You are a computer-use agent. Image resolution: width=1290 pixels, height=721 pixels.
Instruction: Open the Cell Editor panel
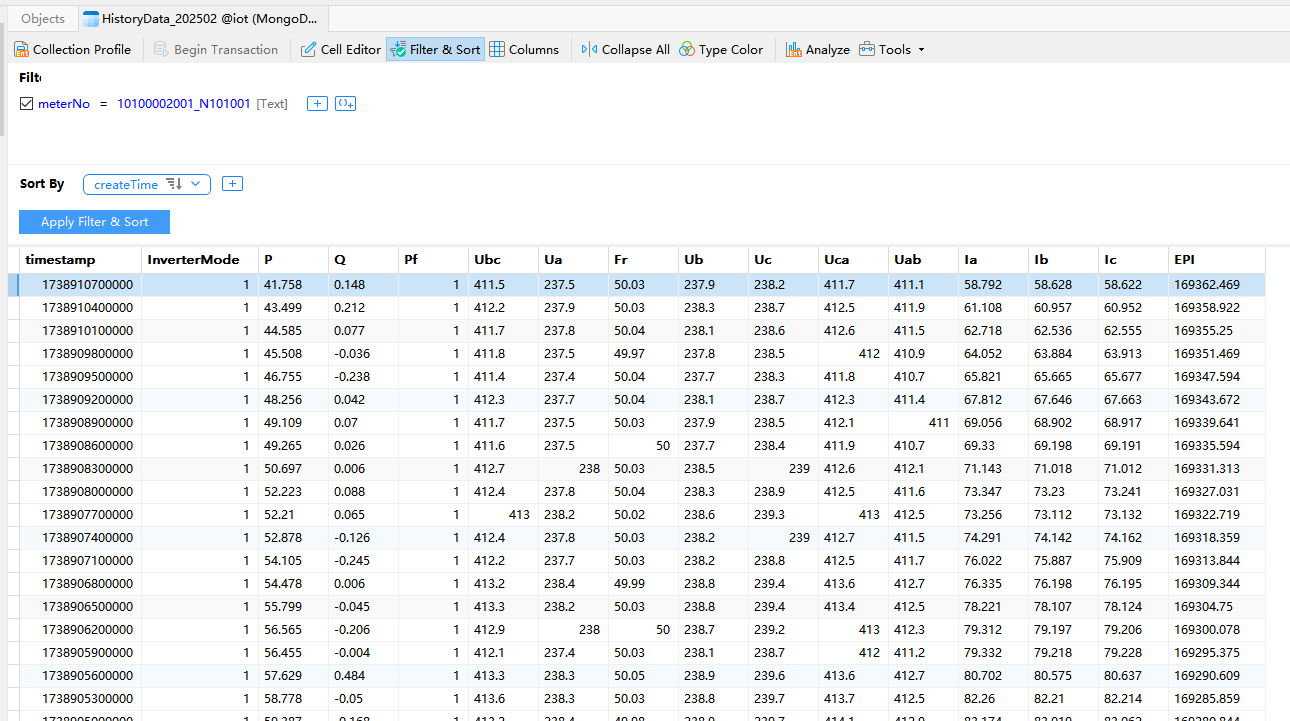coord(341,49)
